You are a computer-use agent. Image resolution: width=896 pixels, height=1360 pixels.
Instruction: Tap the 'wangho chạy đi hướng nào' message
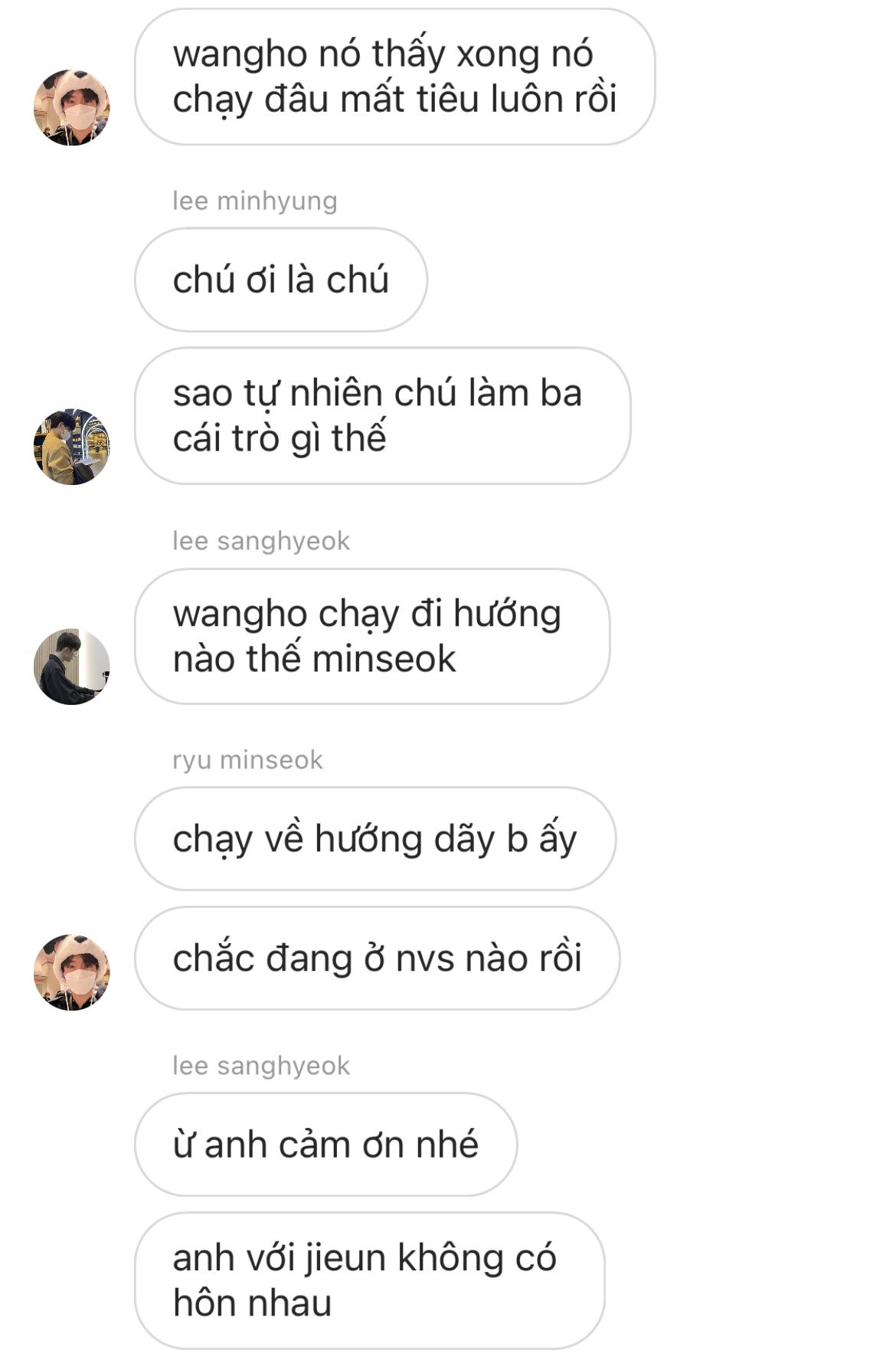click(372, 636)
